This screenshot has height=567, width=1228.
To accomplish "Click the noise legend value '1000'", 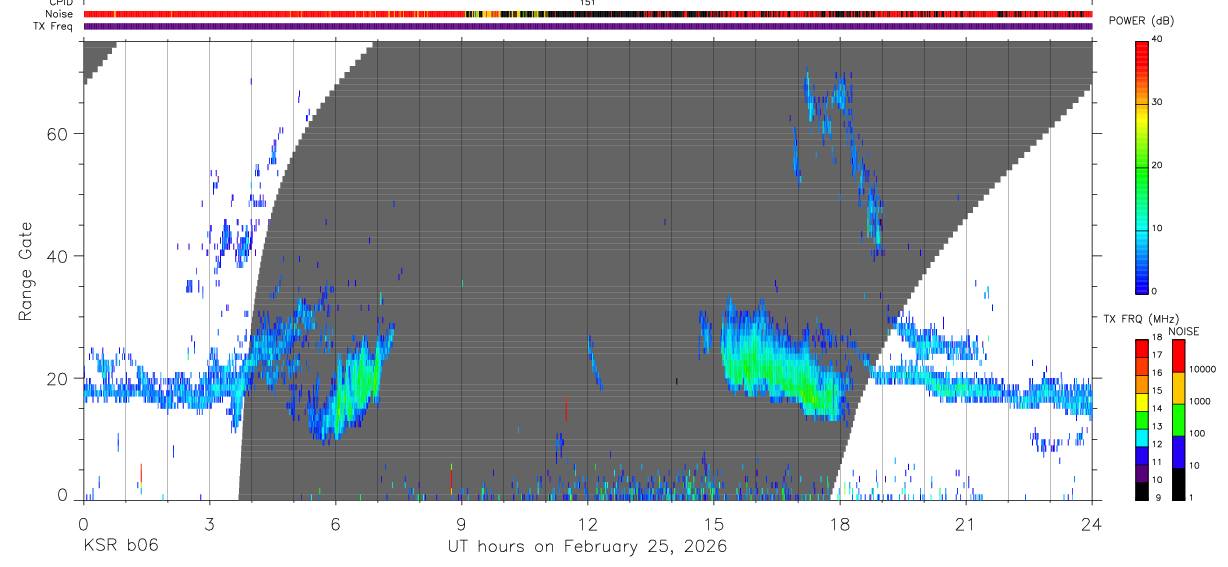I will (1198, 401).
